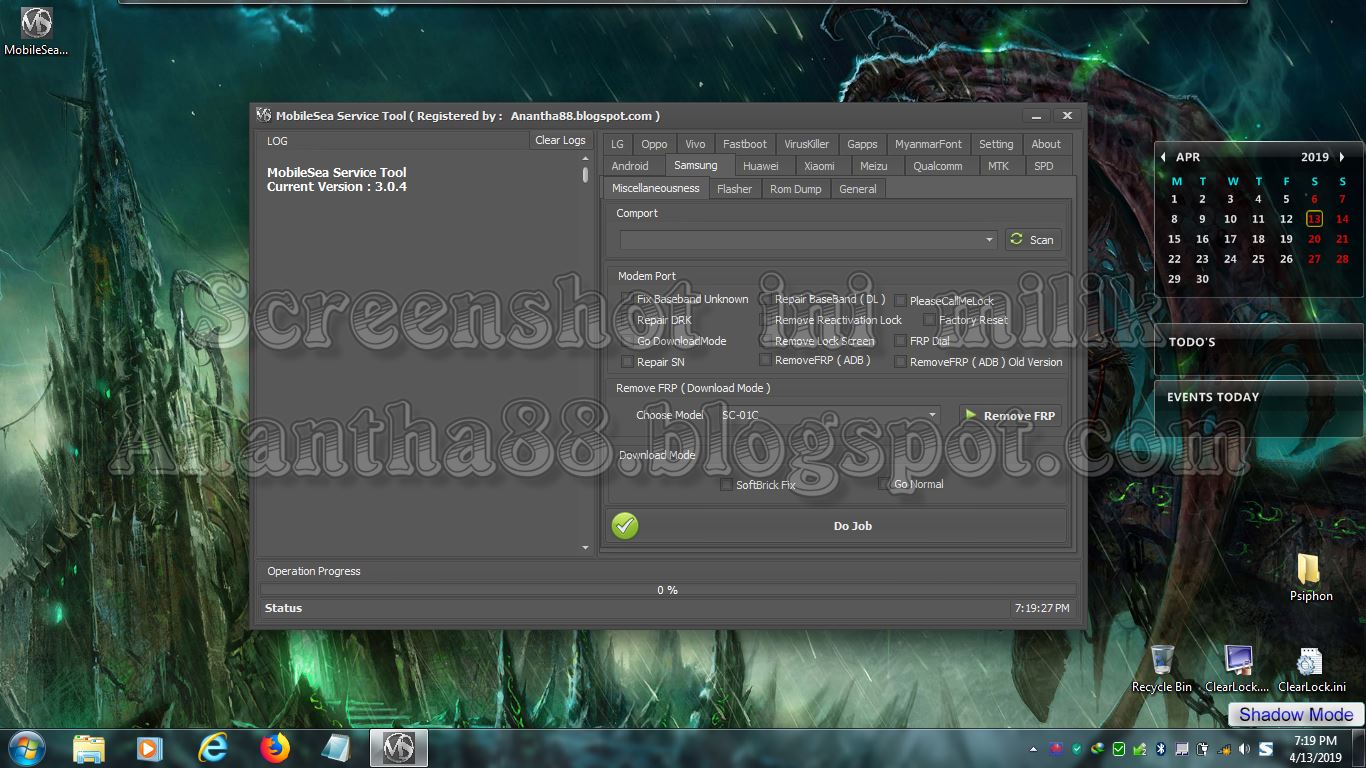
Task: Launch Windows Media Player from taskbar
Action: (x=150, y=748)
